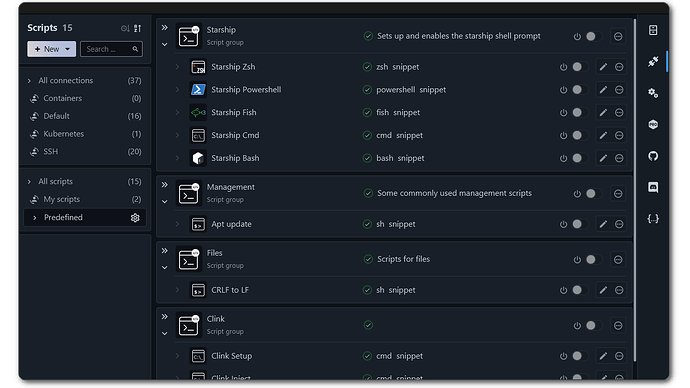Select the Kubernetes category
Screen dimensions: 690x388
click(x=85, y=134)
